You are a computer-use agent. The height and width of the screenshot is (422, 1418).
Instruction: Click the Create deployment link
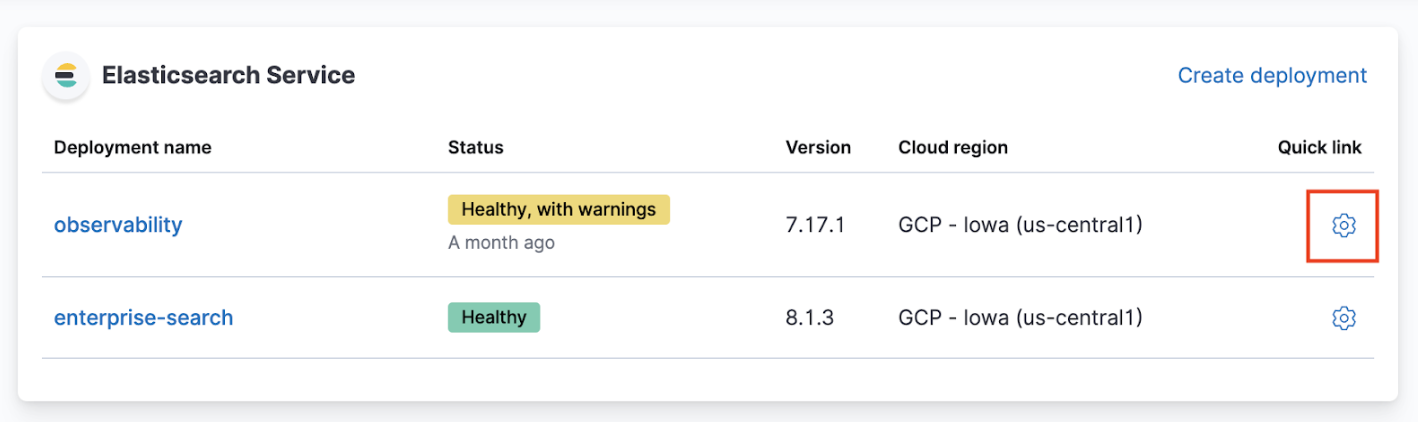click(x=1271, y=76)
